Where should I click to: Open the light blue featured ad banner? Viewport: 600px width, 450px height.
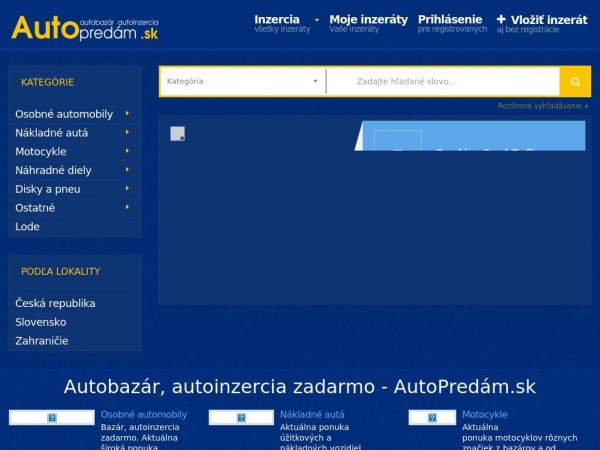pyautogui.click(x=470, y=136)
